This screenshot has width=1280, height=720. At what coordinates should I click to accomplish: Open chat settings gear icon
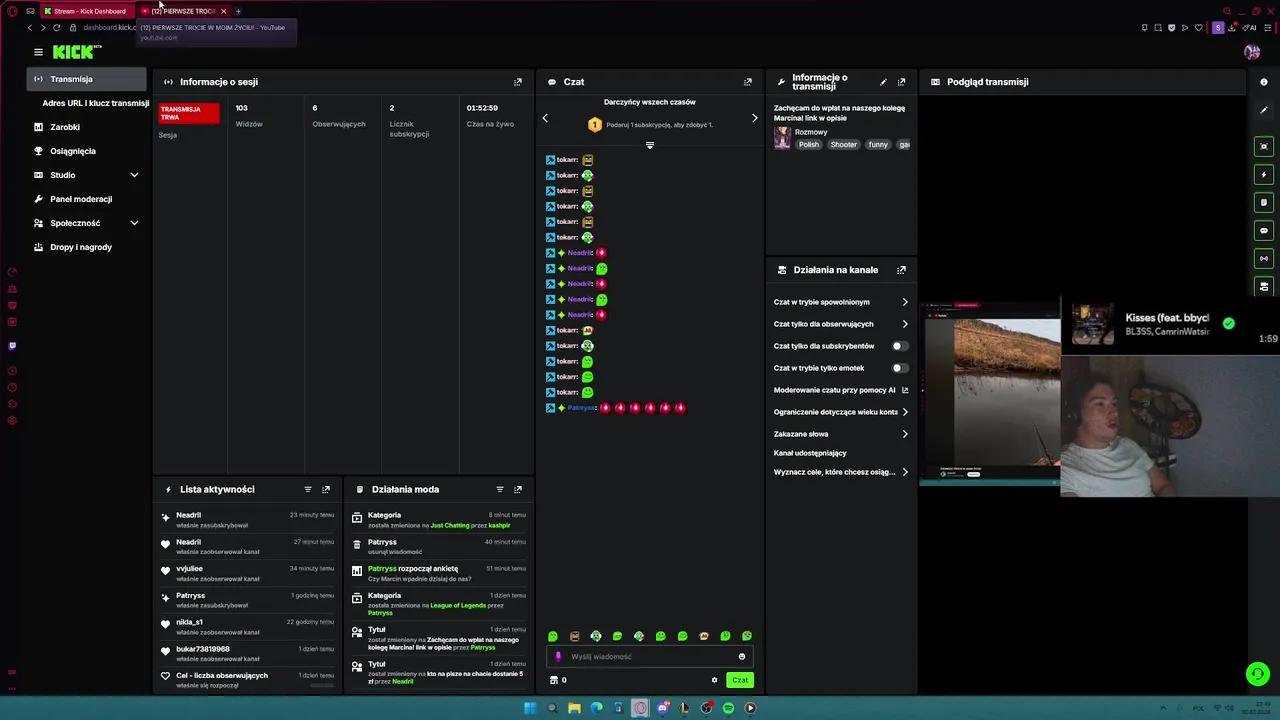click(714, 680)
